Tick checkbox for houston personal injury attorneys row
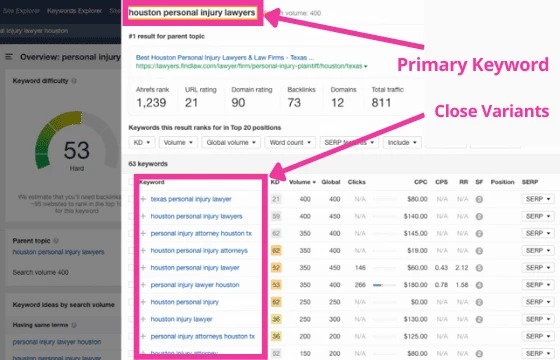The image size is (560, 360). click(x=131, y=250)
